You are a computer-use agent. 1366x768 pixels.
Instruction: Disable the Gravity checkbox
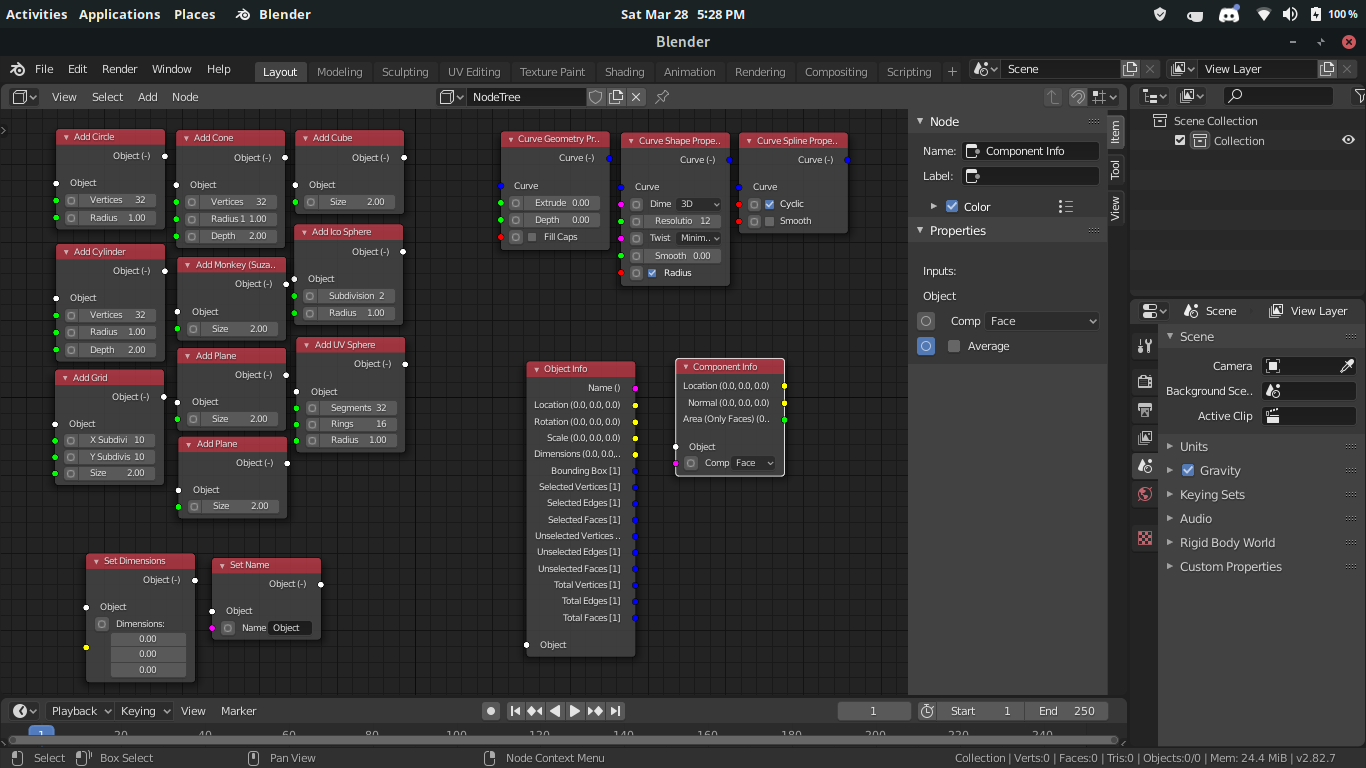pos(1188,471)
